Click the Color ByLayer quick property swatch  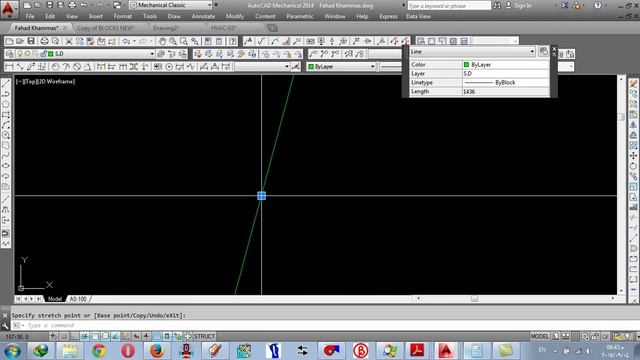tap(467, 64)
